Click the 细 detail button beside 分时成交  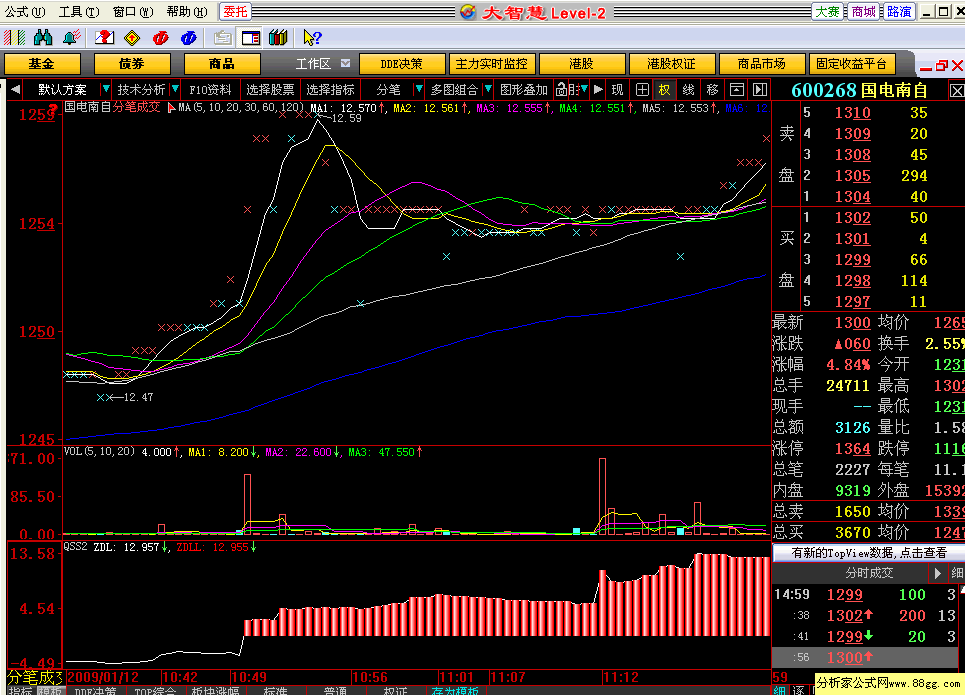[956, 573]
